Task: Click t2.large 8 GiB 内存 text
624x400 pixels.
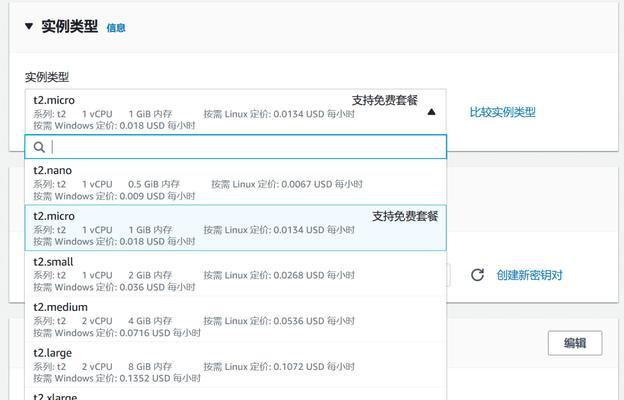Action: [150, 367]
